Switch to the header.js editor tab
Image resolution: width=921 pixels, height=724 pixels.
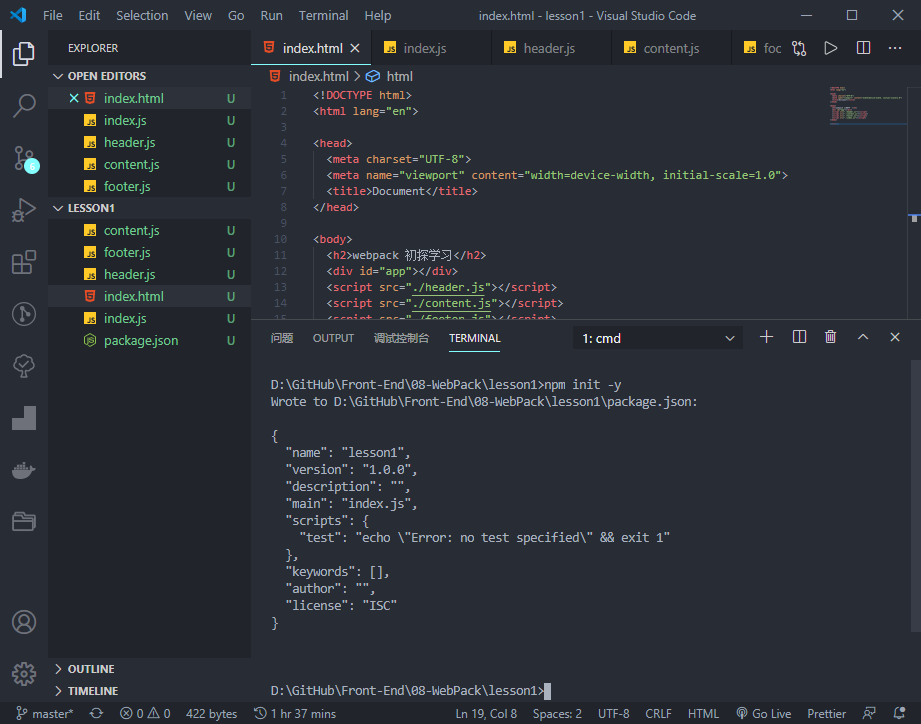coord(551,48)
